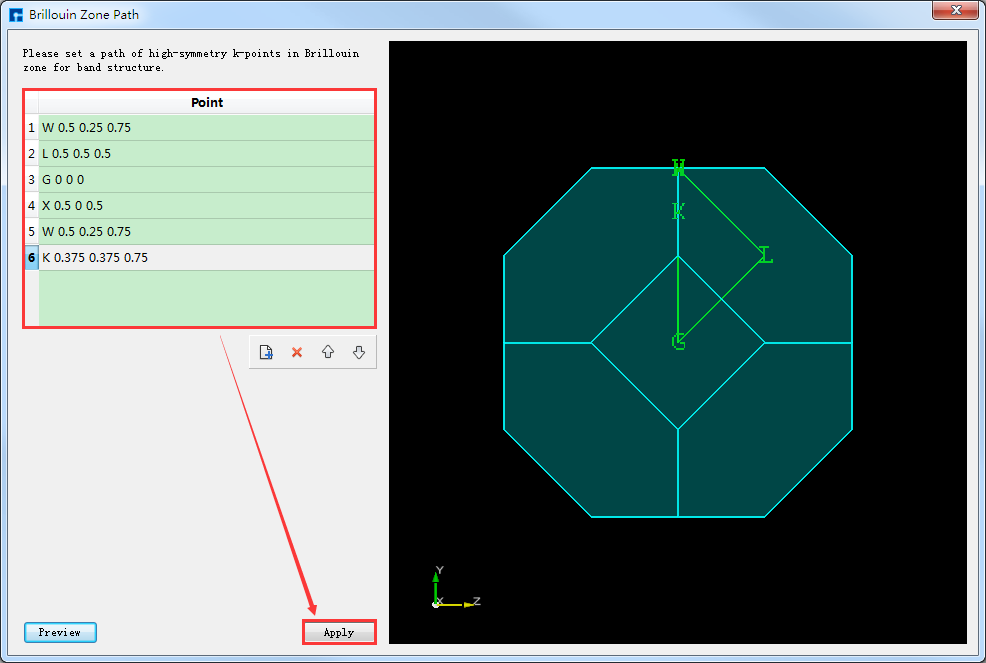Click the L point label in viewer

766,255
